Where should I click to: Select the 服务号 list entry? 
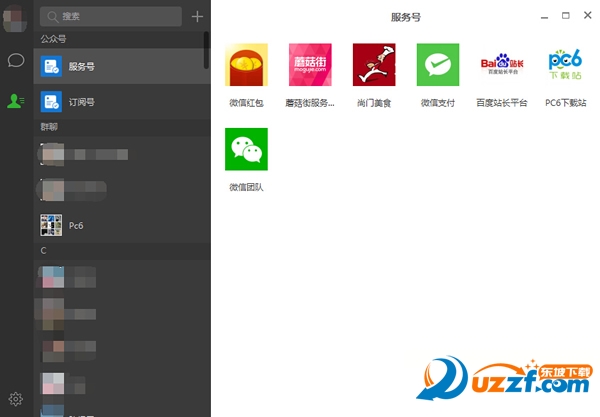(x=122, y=66)
